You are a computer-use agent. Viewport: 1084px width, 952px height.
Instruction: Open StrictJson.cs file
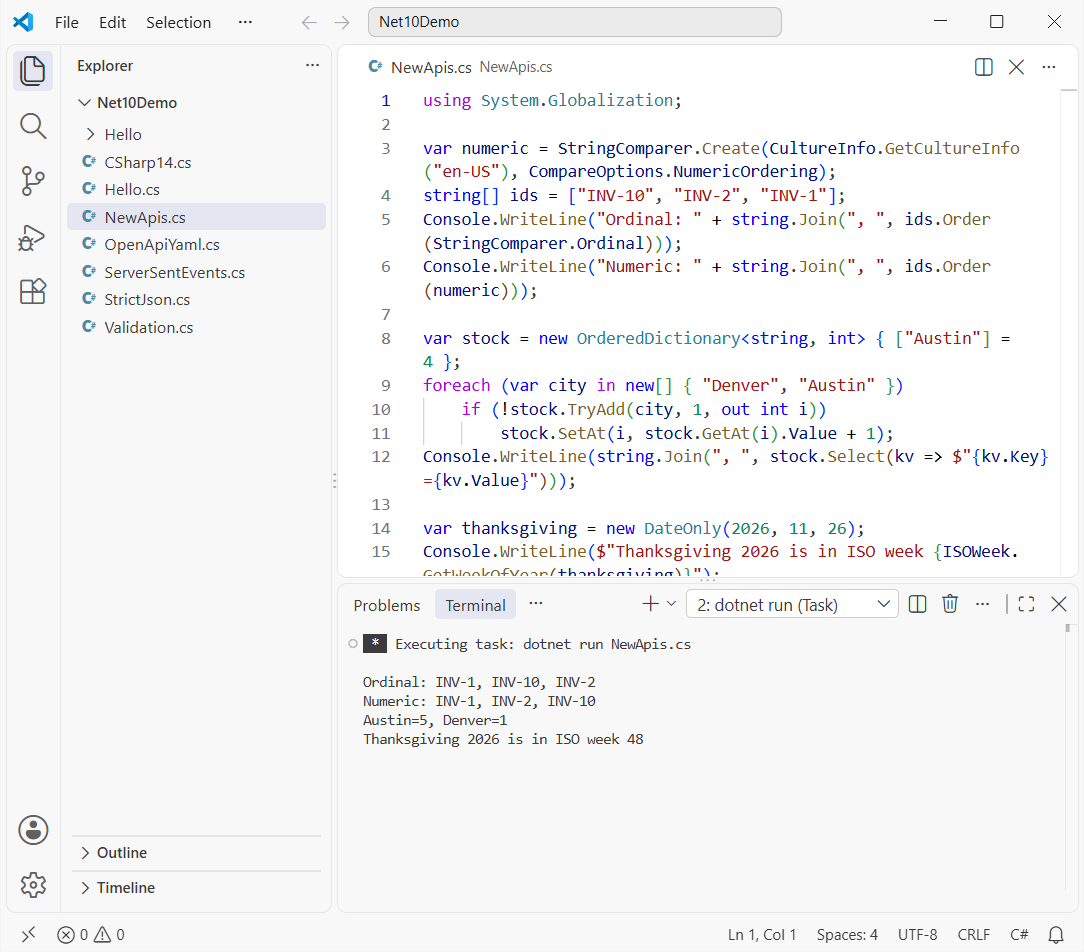196,299
